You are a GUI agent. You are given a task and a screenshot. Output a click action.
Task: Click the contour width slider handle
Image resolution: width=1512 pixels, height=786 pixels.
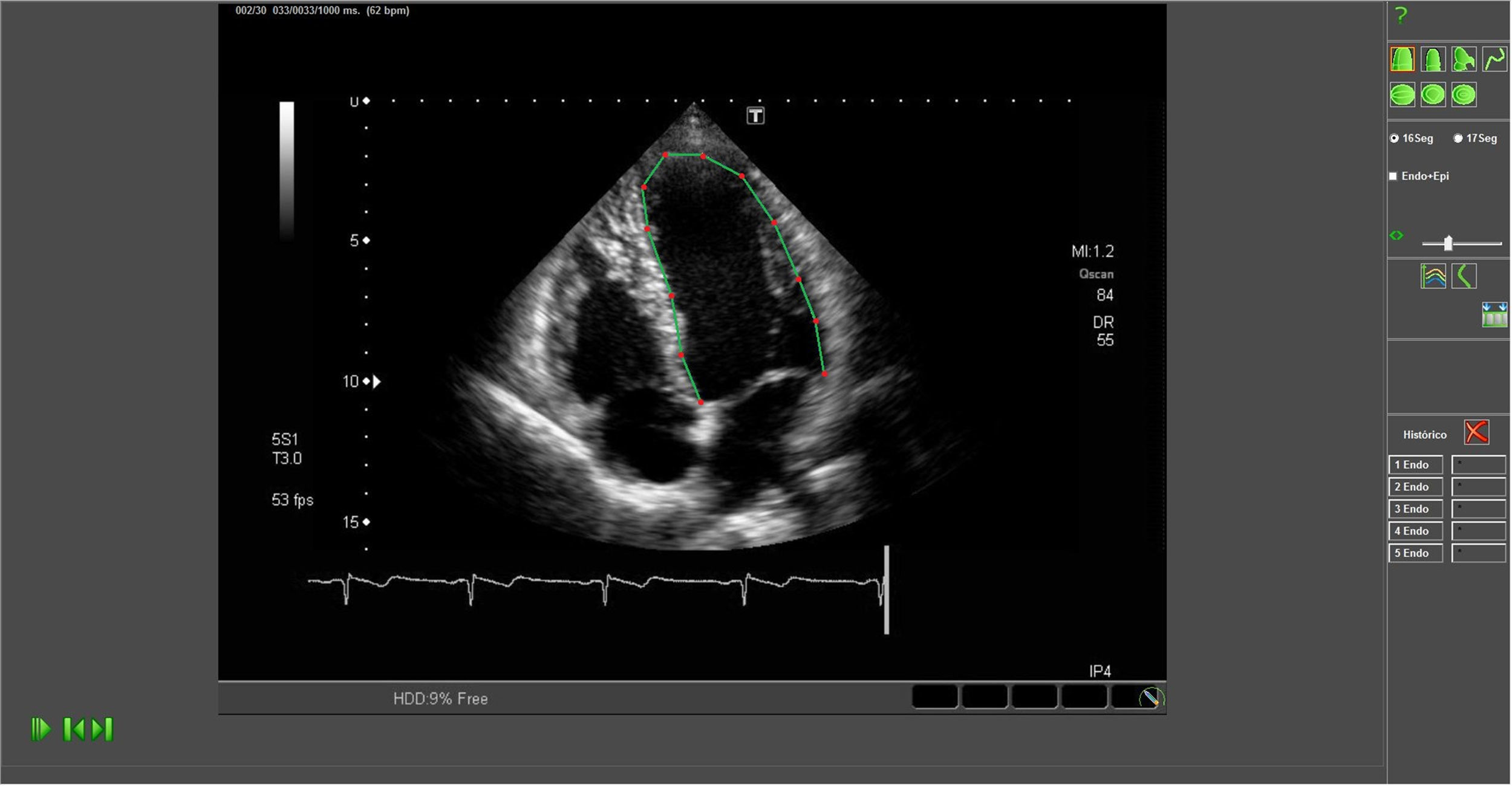(x=1448, y=243)
